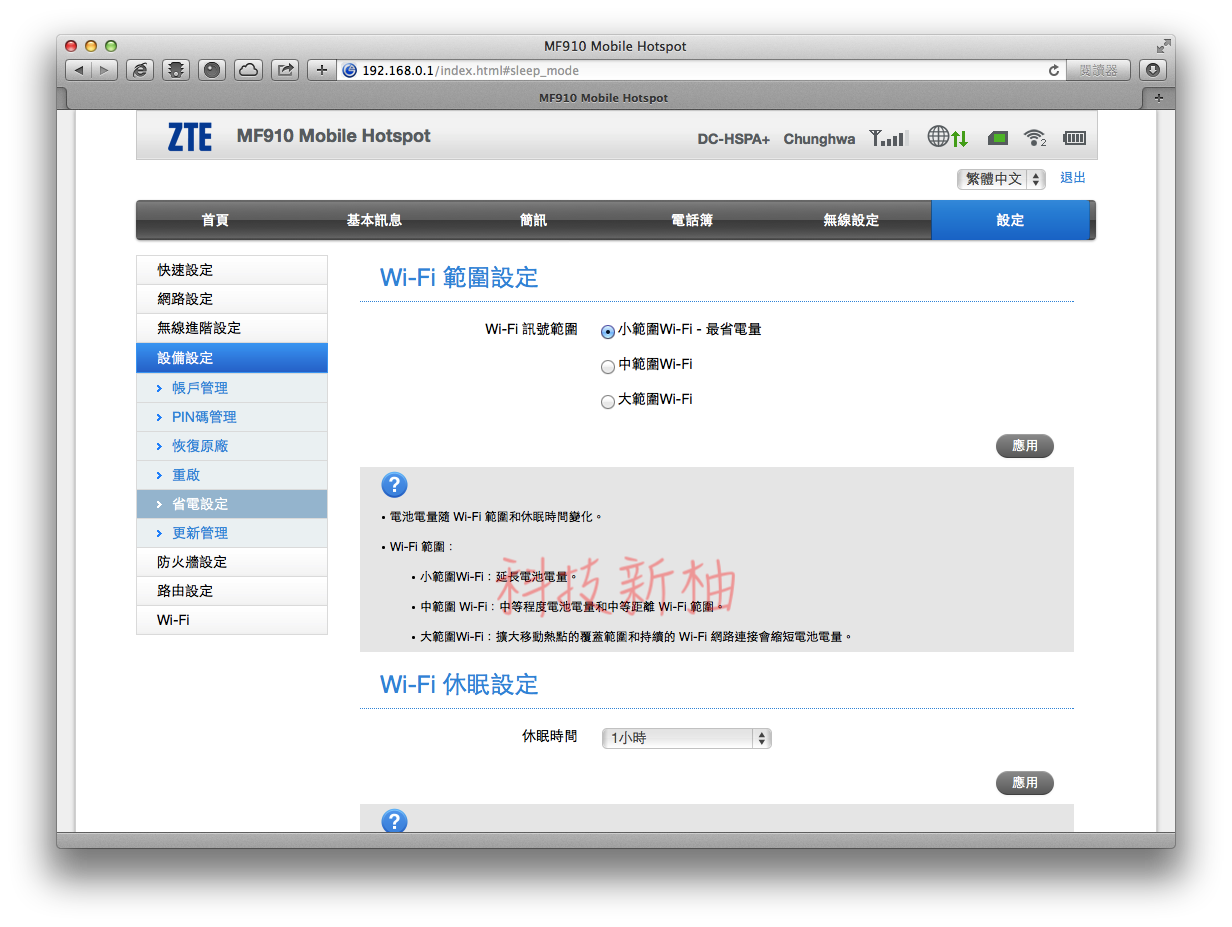This screenshot has width=1232, height=927.
Task: Apply the sleep time setting with 應用
Action: [x=1025, y=783]
